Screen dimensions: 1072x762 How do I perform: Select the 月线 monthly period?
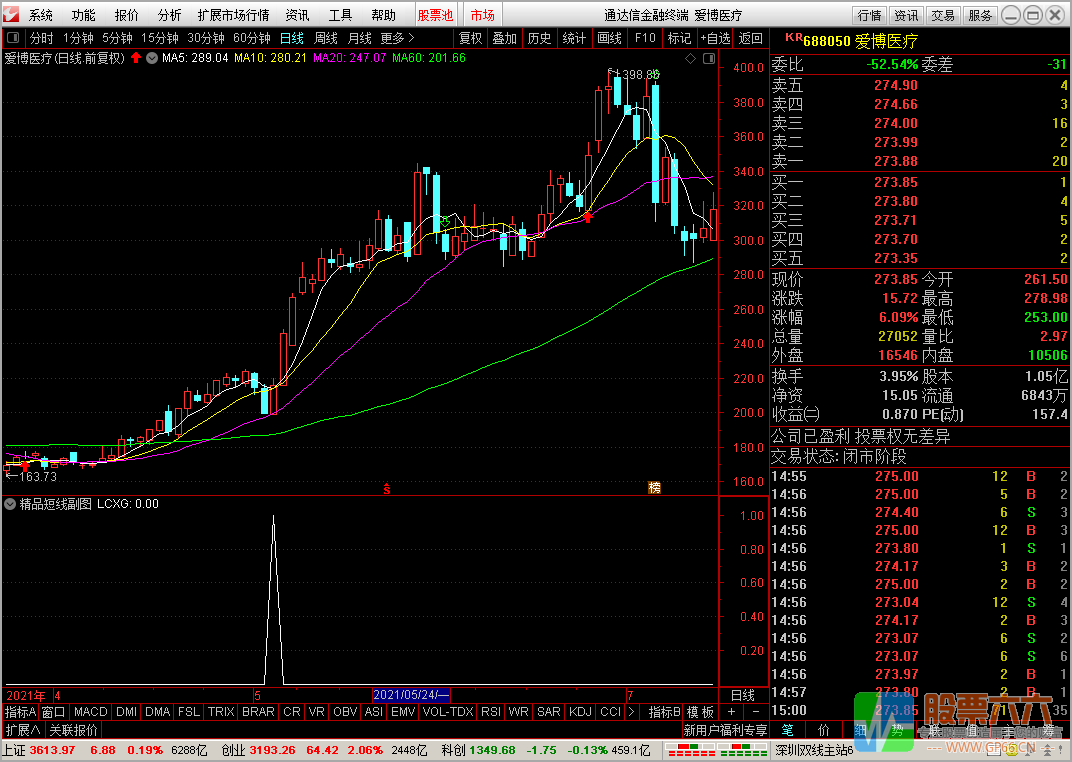[x=360, y=38]
